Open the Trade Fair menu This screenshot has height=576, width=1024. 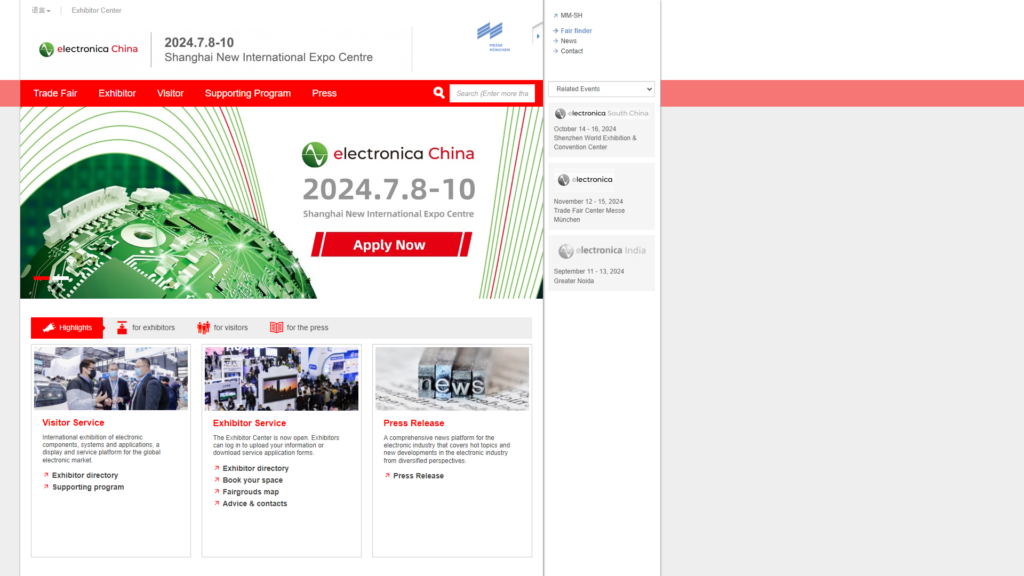click(x=55, y=93)
